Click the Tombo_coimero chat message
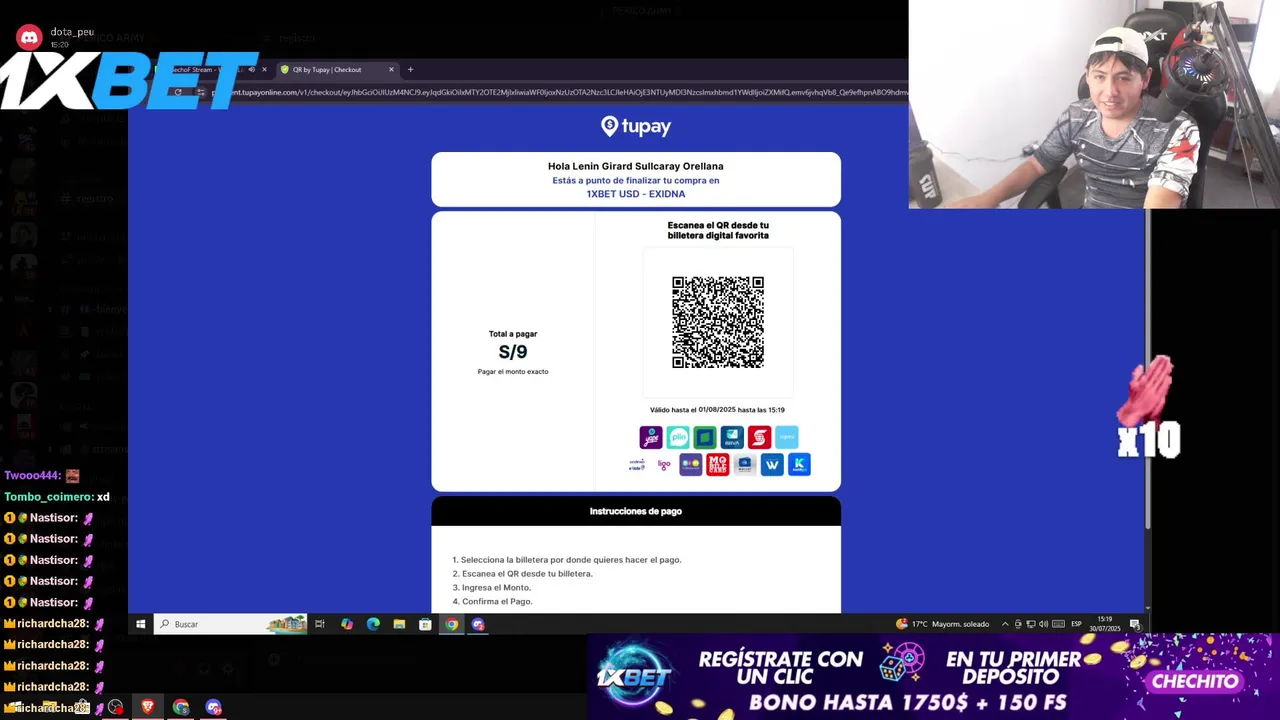This screenshot has height=720, width=1280. coord(57,497)
